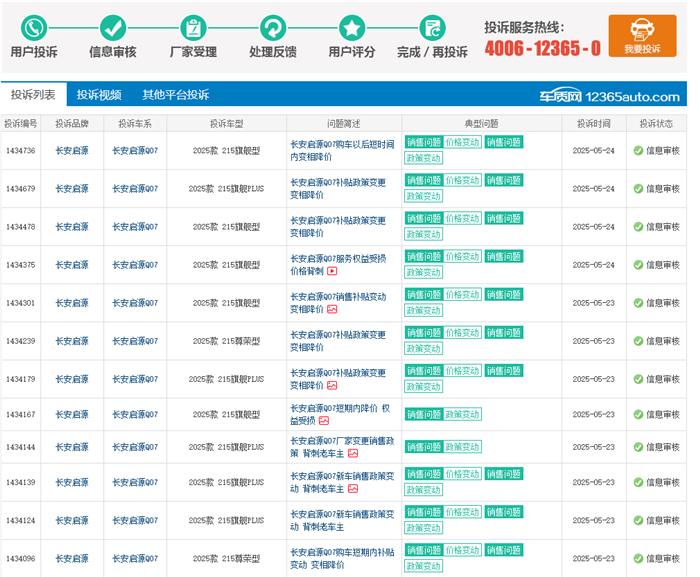Screen dimensions: 700x577
Task: Click the green status icon for row 1434375
Action: (638, 265)
